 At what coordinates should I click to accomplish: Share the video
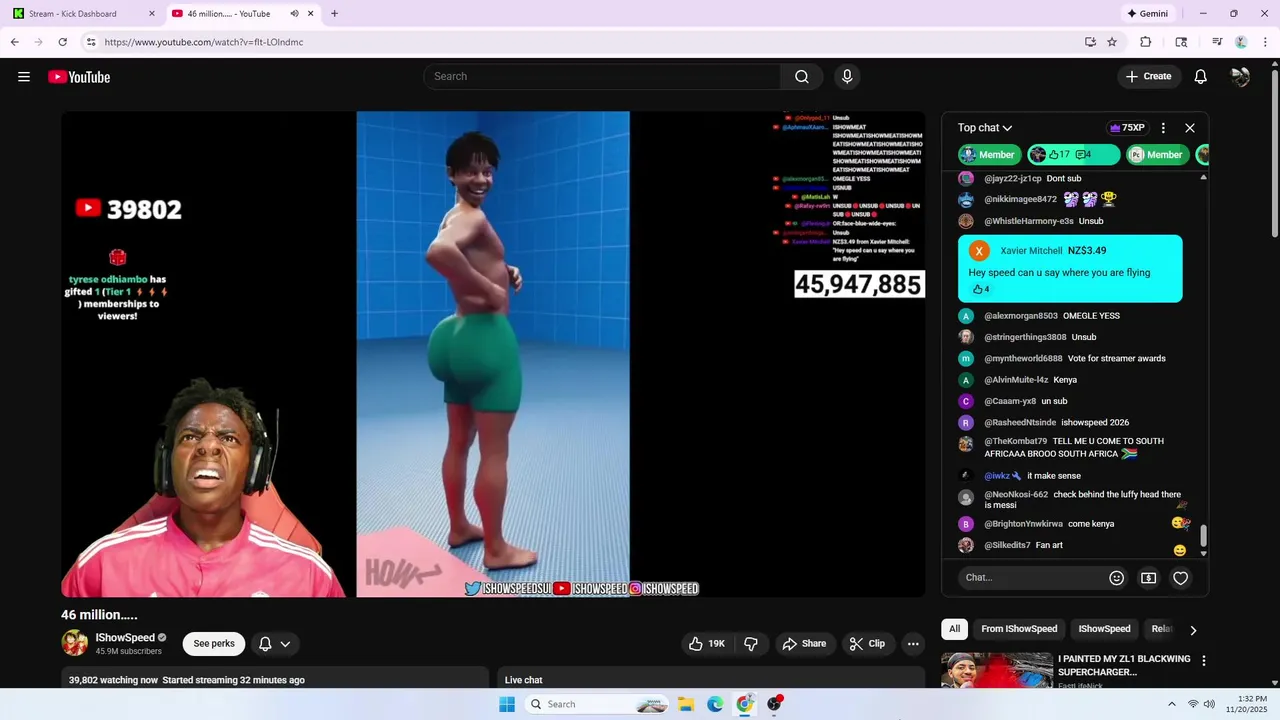tap(804, 644)
